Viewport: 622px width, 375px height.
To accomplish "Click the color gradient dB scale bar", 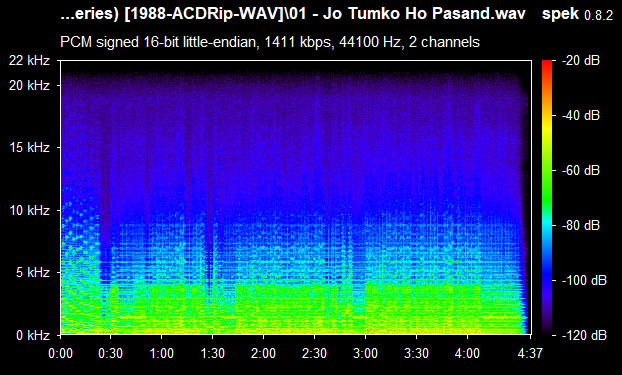I will 547,198.
